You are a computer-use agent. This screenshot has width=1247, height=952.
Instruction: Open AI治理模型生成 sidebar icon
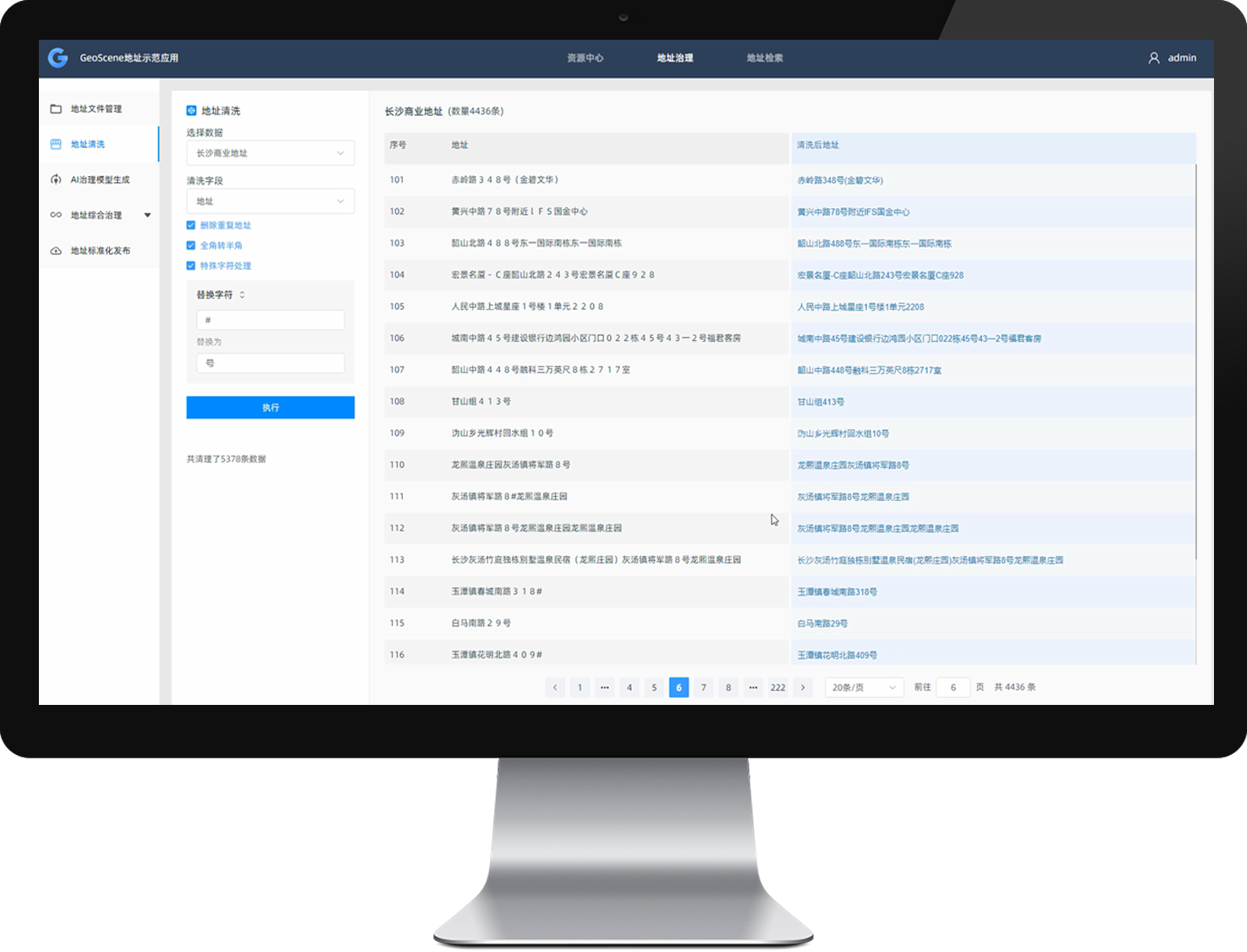[56, 179]
